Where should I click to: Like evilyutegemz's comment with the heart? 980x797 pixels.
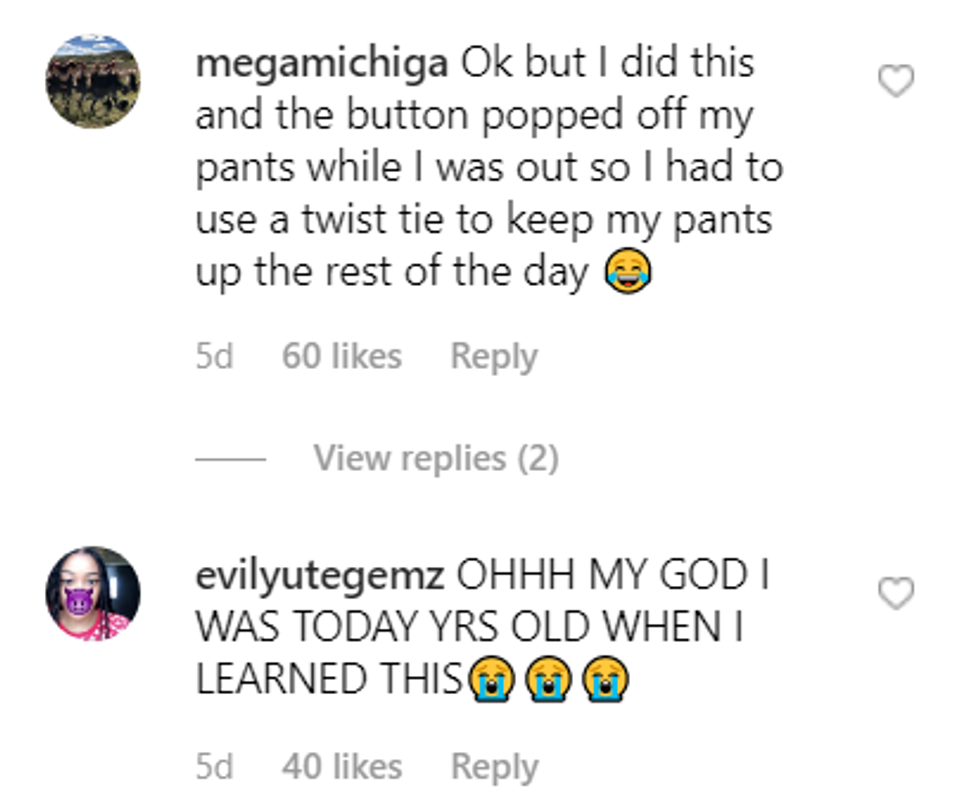coord(896,594)
